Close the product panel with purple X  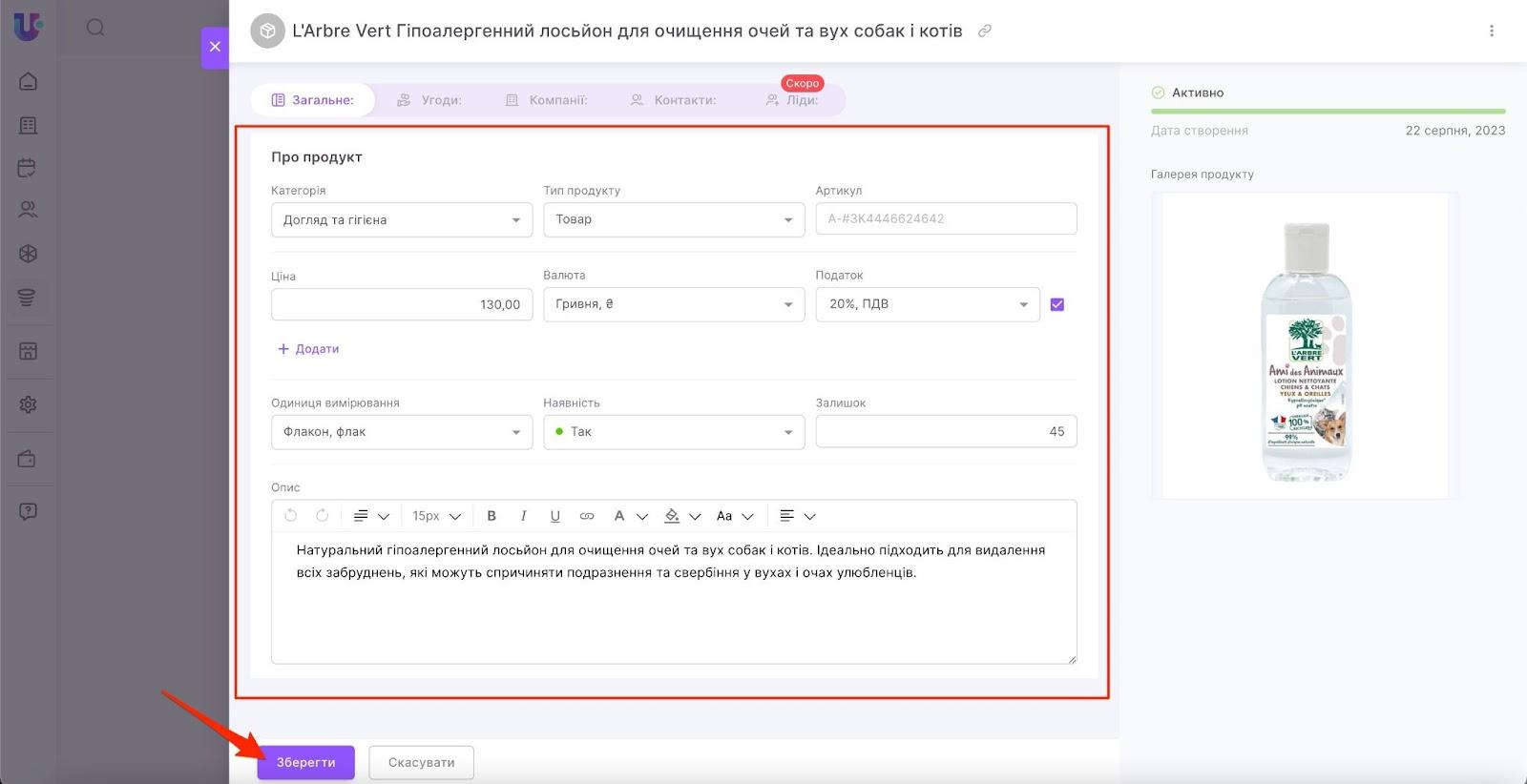[215, 47]
